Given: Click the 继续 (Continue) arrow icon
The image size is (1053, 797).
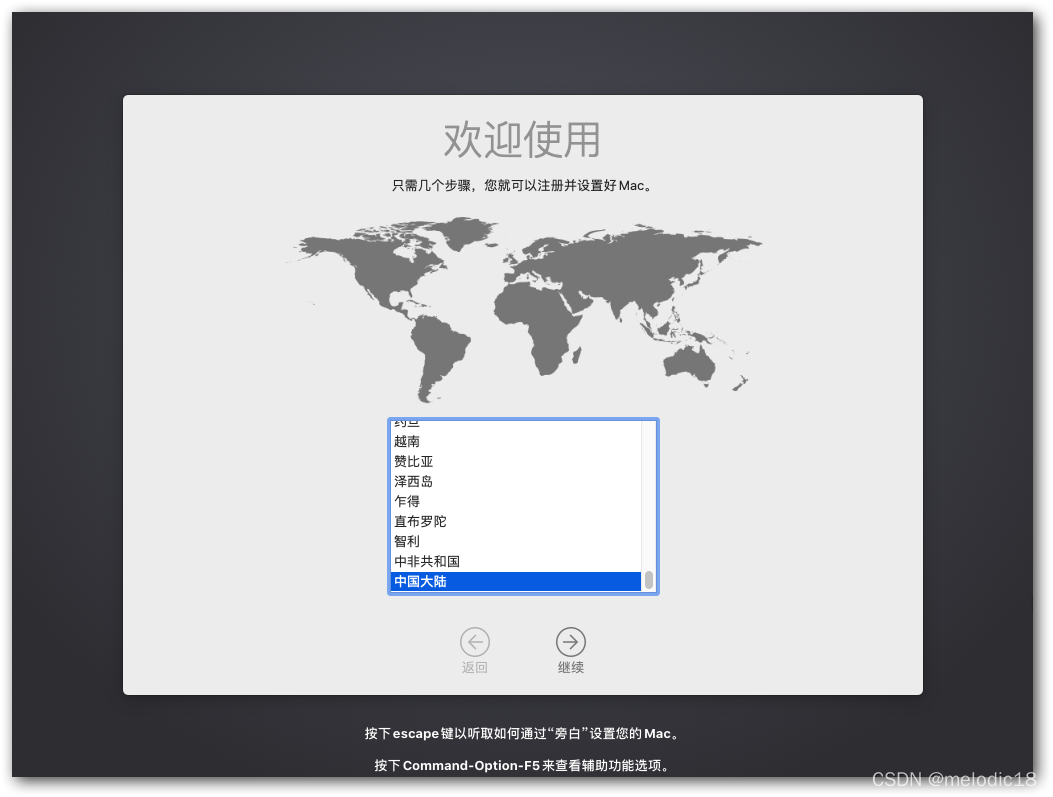Looking at the screenshot, I should pyautogui.click(x=571, y=642).
